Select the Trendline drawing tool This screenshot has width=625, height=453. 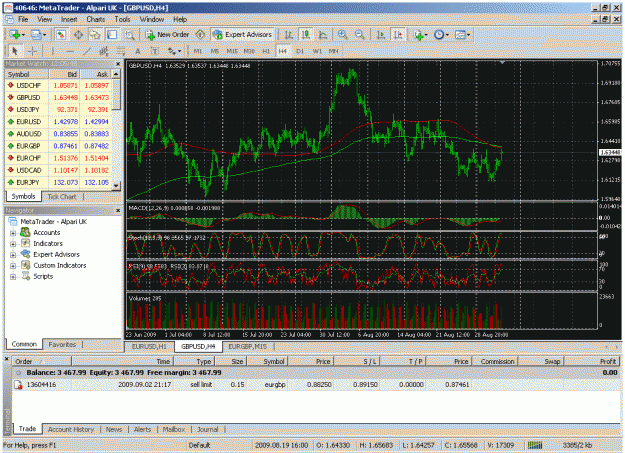tap(87, 51)
